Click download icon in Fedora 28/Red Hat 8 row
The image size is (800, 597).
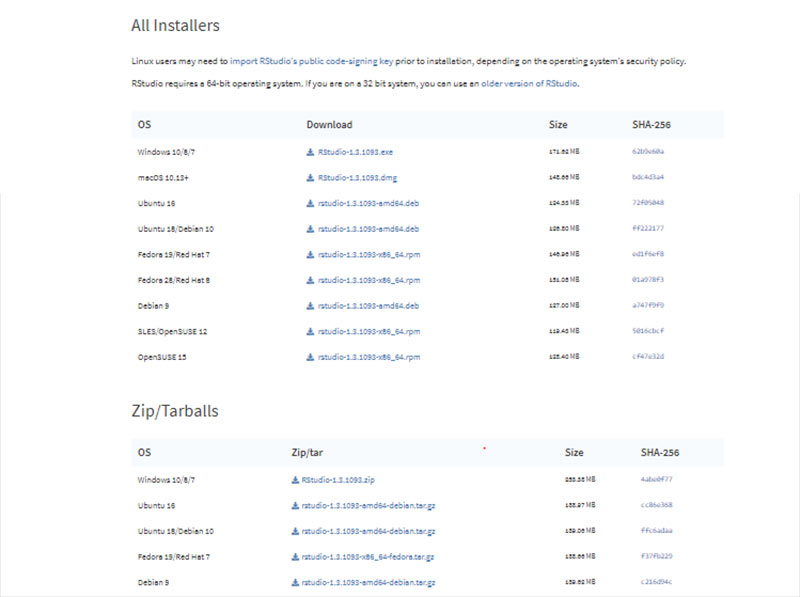point(310,280)
